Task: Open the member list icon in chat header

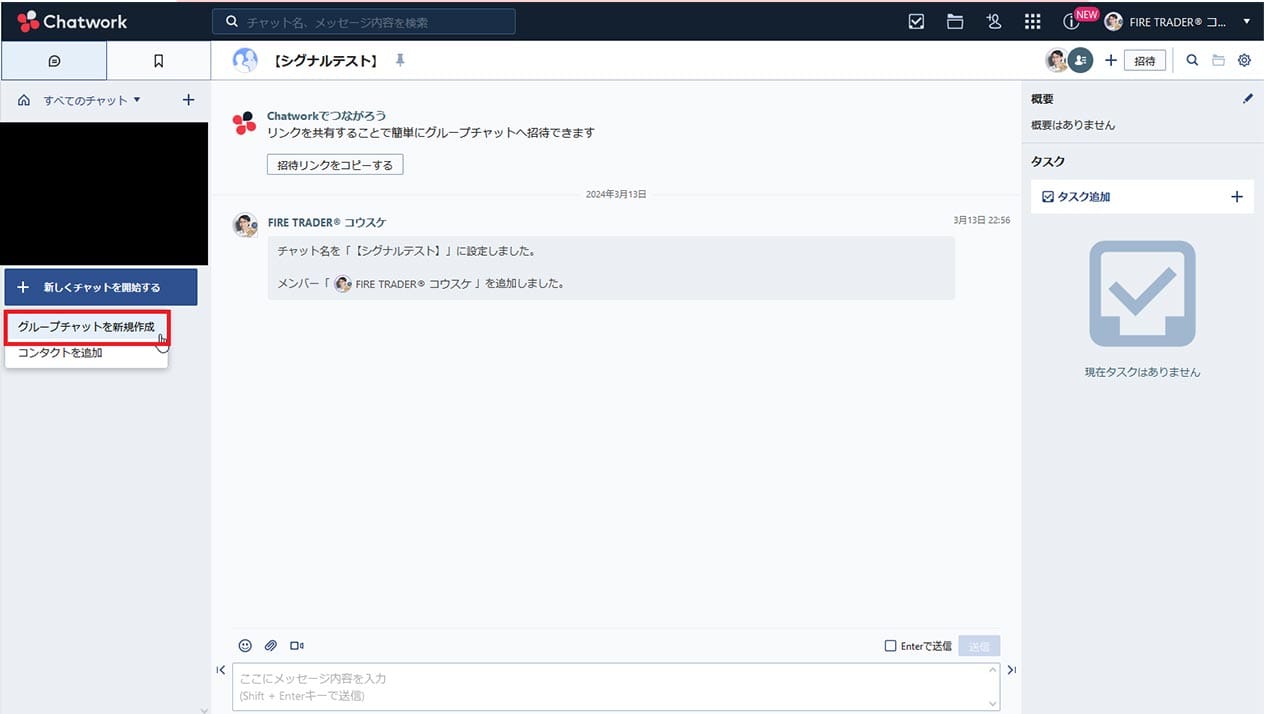Action: (1079, 60)
